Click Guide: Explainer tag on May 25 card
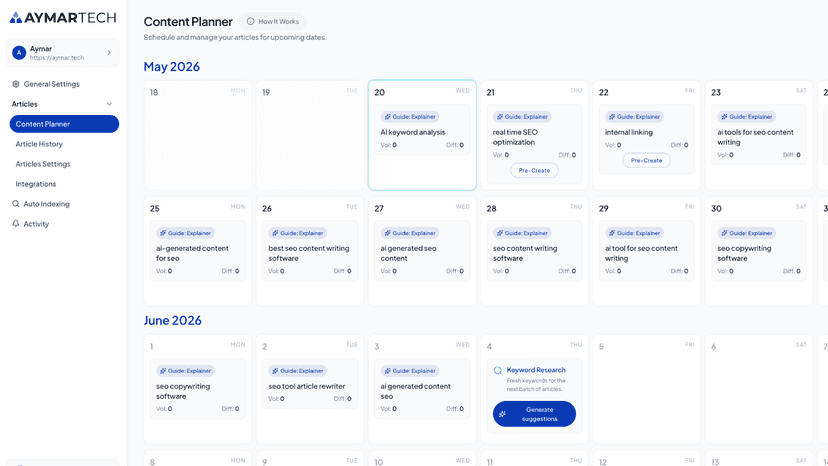This screenshot has width=828, height=466. click(185, 233)
